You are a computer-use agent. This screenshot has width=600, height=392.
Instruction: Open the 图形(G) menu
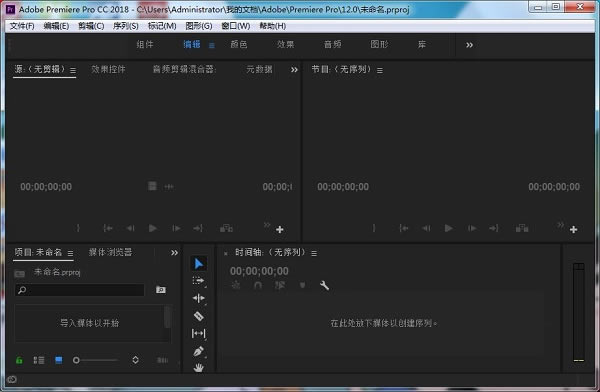tap(199, 26)
